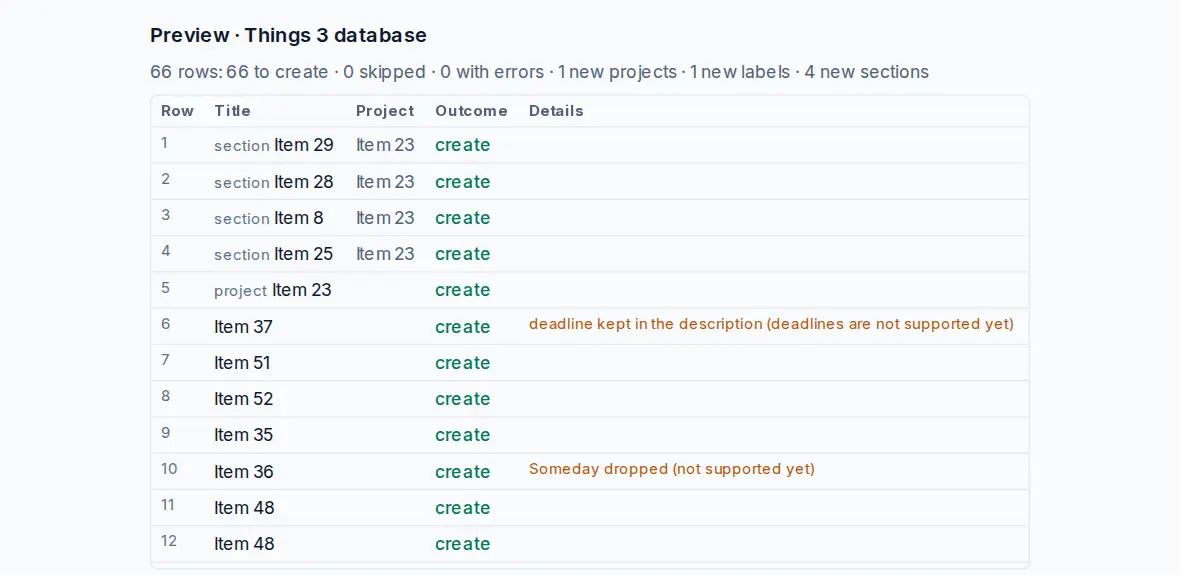Click the "Item 52" title

pyautogui.click(x=244, y=399)
